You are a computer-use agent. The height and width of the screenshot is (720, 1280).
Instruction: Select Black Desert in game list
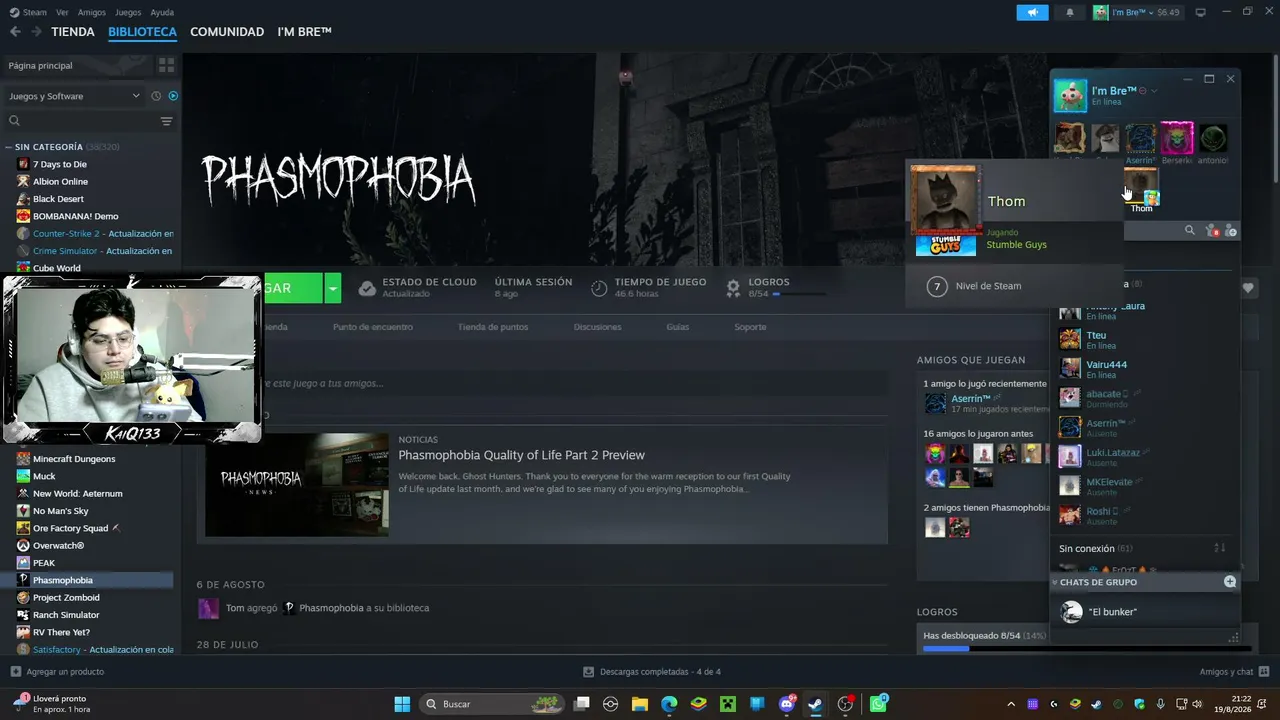pos(58,199)
